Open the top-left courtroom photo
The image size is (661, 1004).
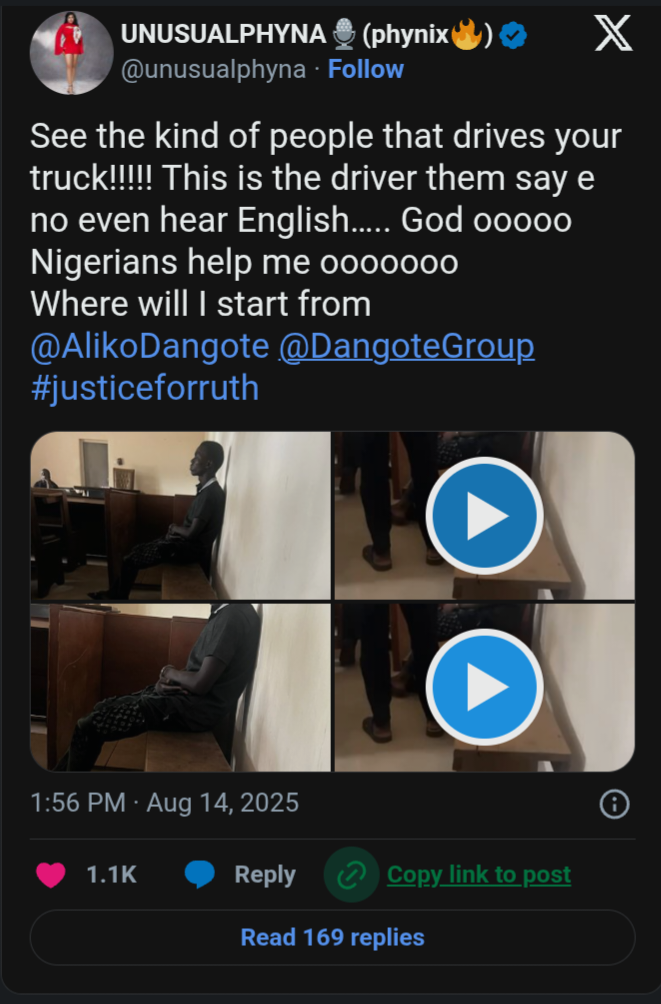pyautogui.click(x=180, y=516)
